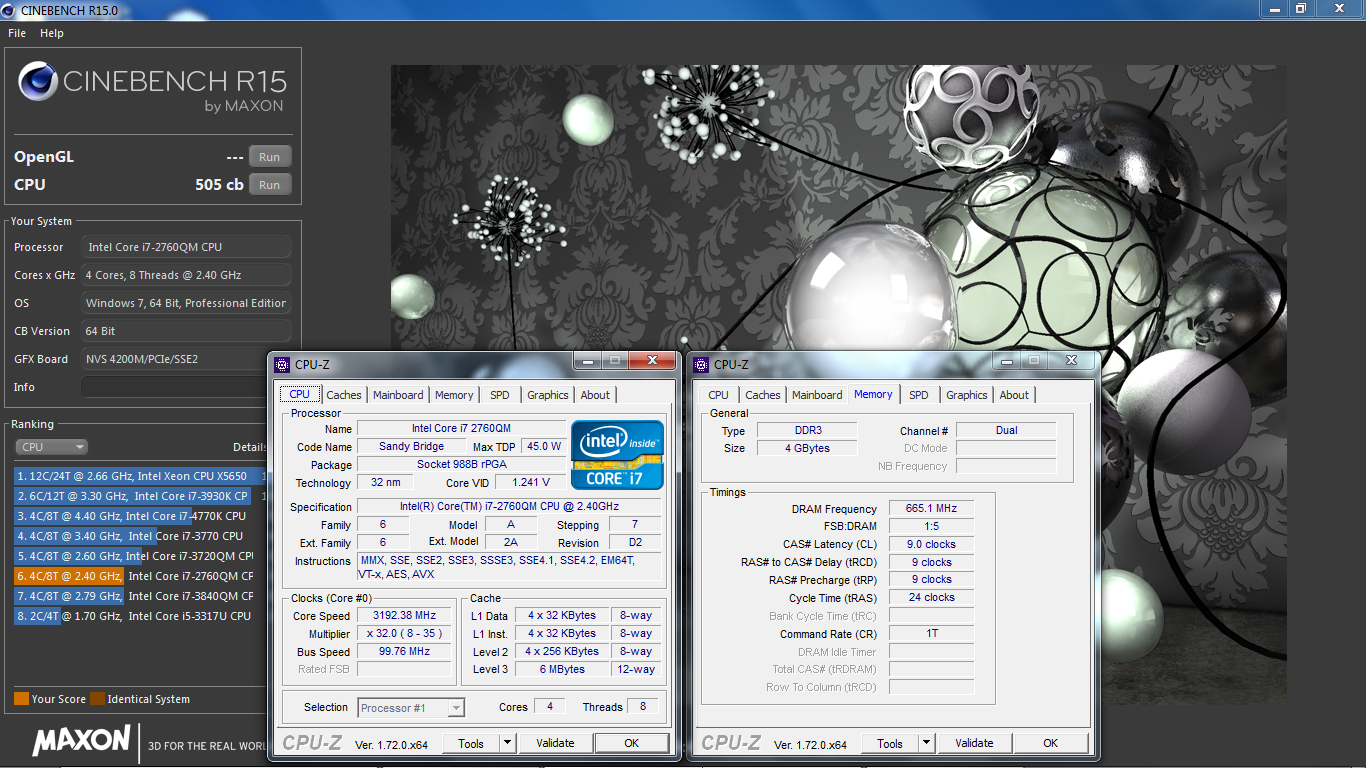
Task: Switch to Graphics tab in left CPU-Z window
Action: 548,395
